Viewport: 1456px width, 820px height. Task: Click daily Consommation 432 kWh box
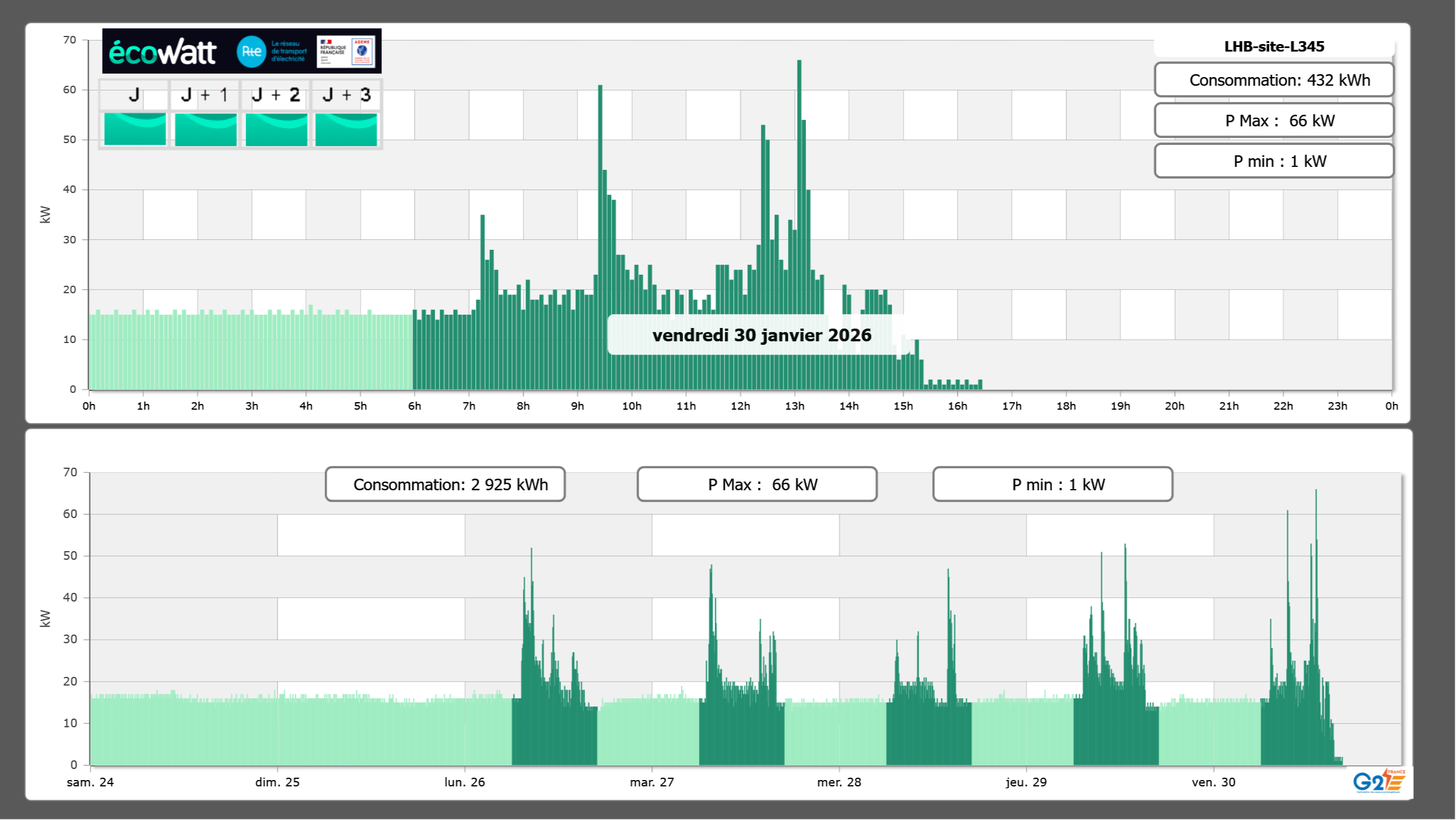[x=1273, y=80]
